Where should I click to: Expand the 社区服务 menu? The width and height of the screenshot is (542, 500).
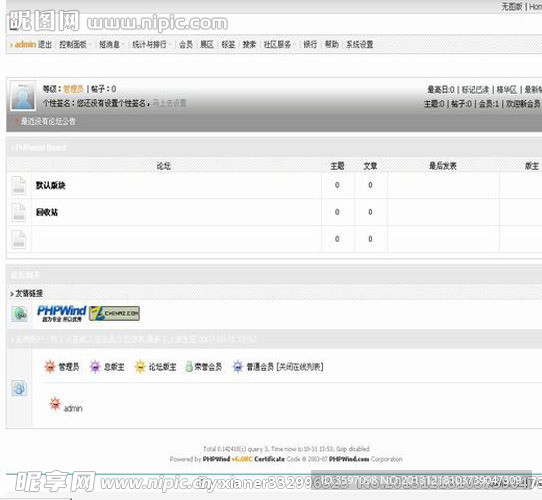click(x=277, y=44)
